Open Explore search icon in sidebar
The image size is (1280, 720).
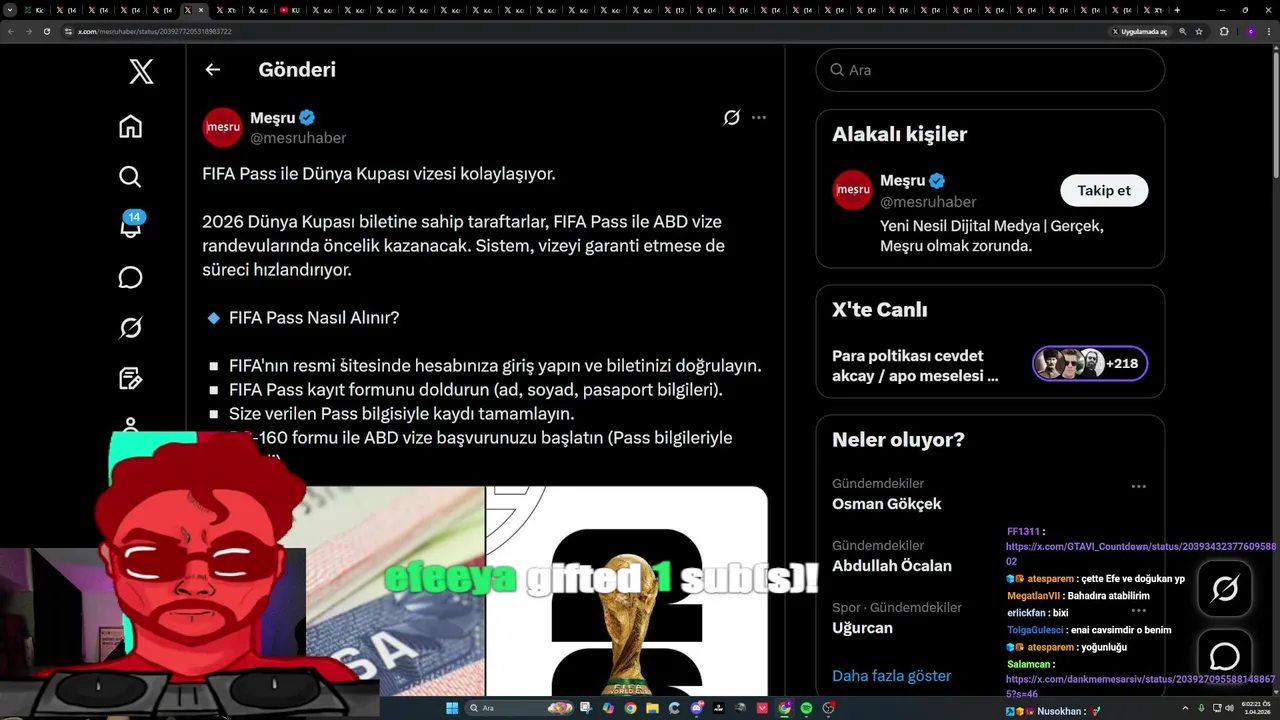(x=130, y=177)
